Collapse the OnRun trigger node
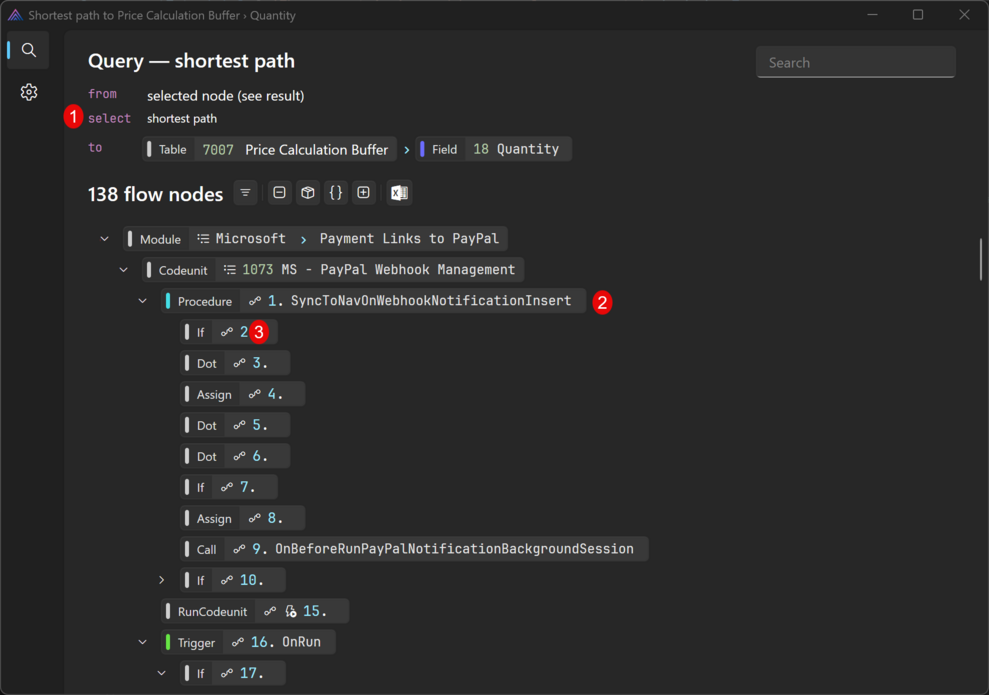Screen dimensions: 989x695 coord(143,642)
